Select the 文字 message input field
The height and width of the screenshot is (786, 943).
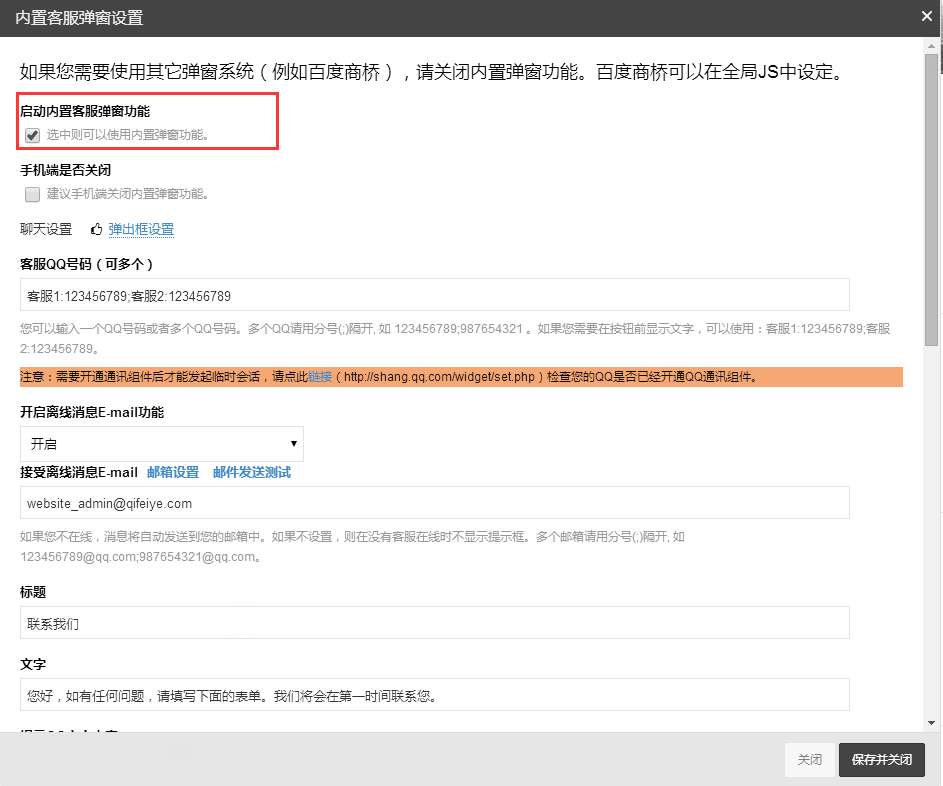434,695
